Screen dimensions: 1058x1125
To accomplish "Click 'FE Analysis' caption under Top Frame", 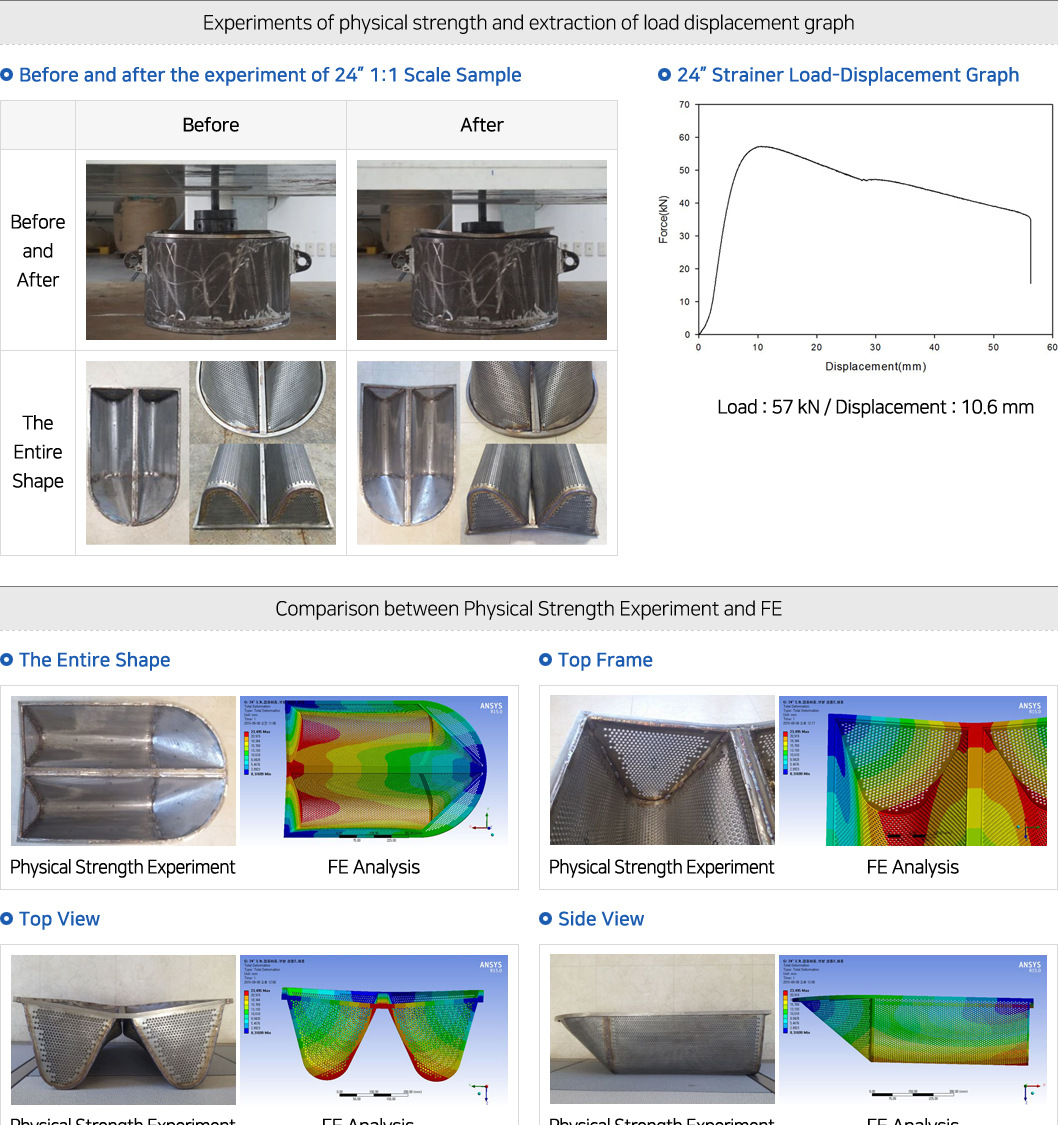I will pos(912,867).
